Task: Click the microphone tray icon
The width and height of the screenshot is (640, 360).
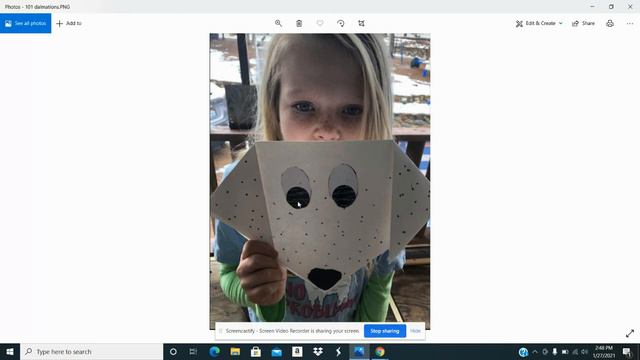Action: click(555, 351)
